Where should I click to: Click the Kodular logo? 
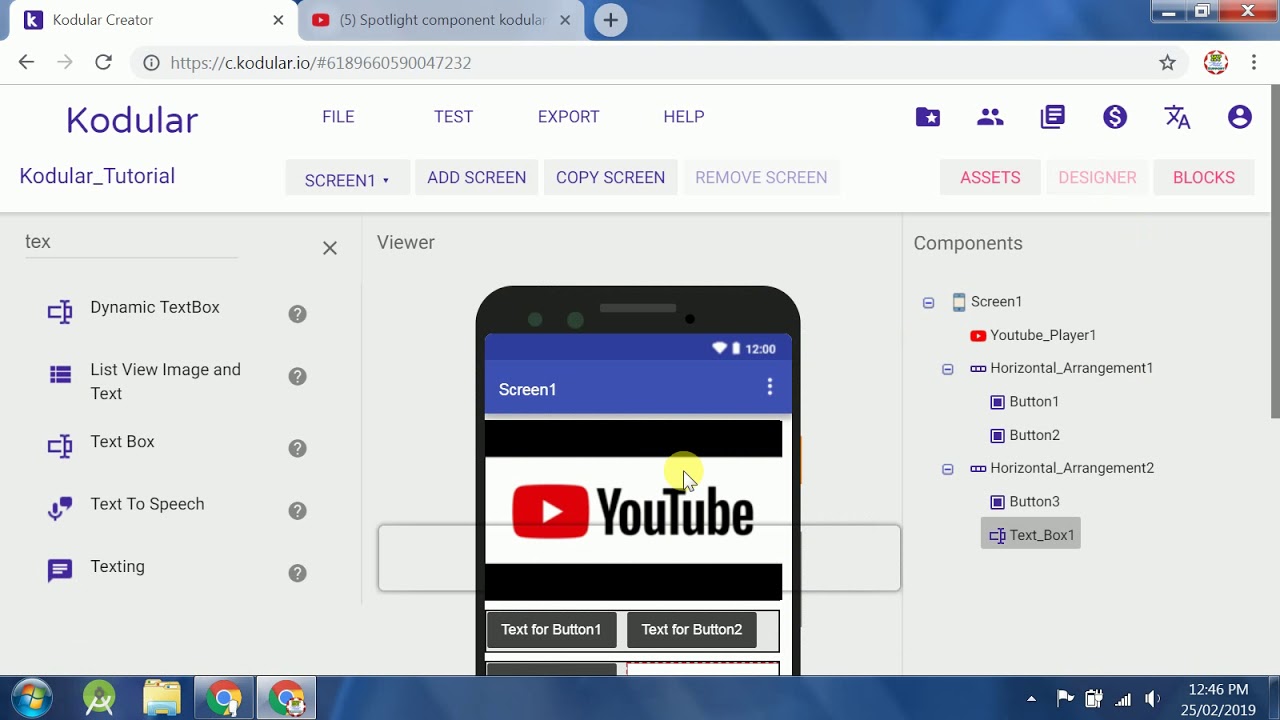tap(132, 120)
